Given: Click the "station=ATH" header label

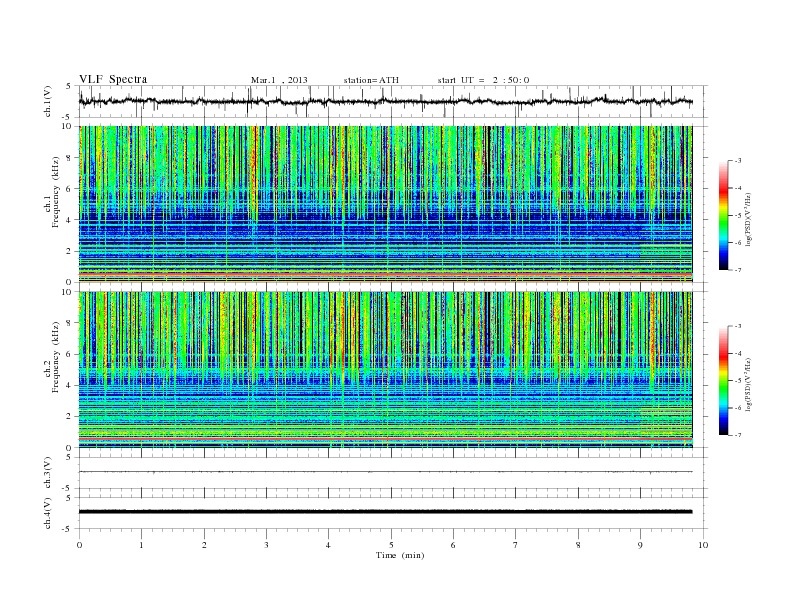Looking at the screenshot, I should tap(371, 80).
